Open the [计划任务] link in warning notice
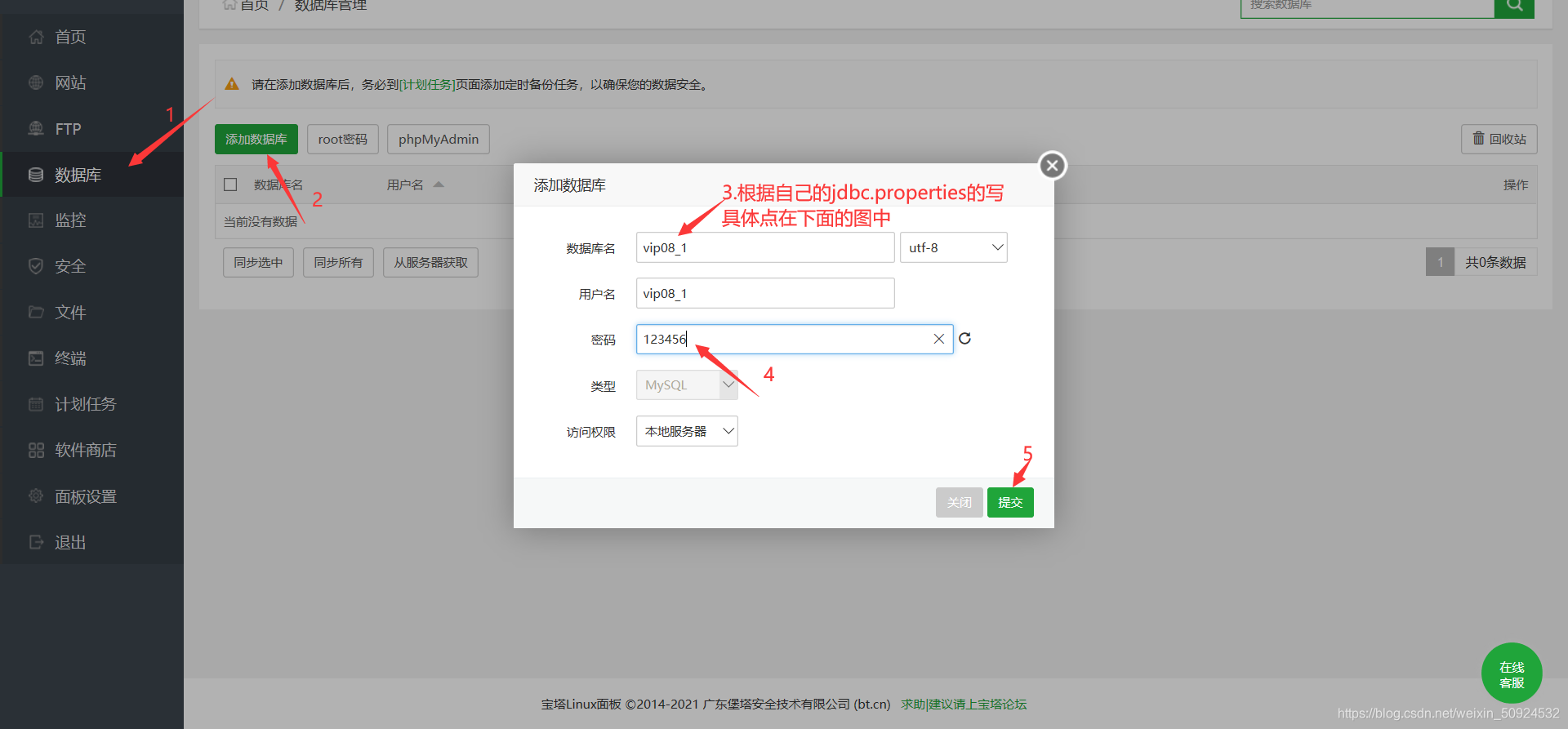This screenshot has height=729, width=1568. click(x=427, y=84)
